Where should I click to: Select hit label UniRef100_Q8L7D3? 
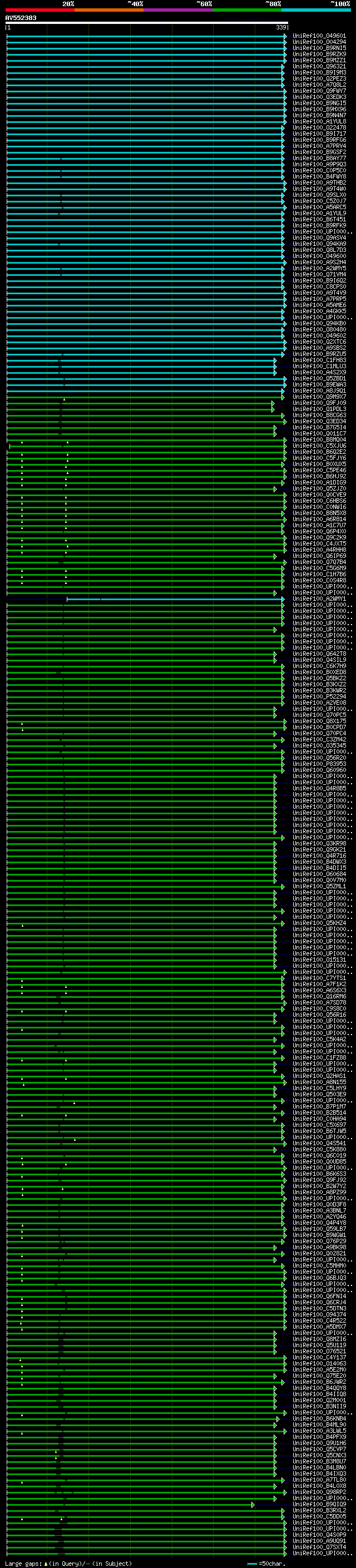tap(319, 250)
